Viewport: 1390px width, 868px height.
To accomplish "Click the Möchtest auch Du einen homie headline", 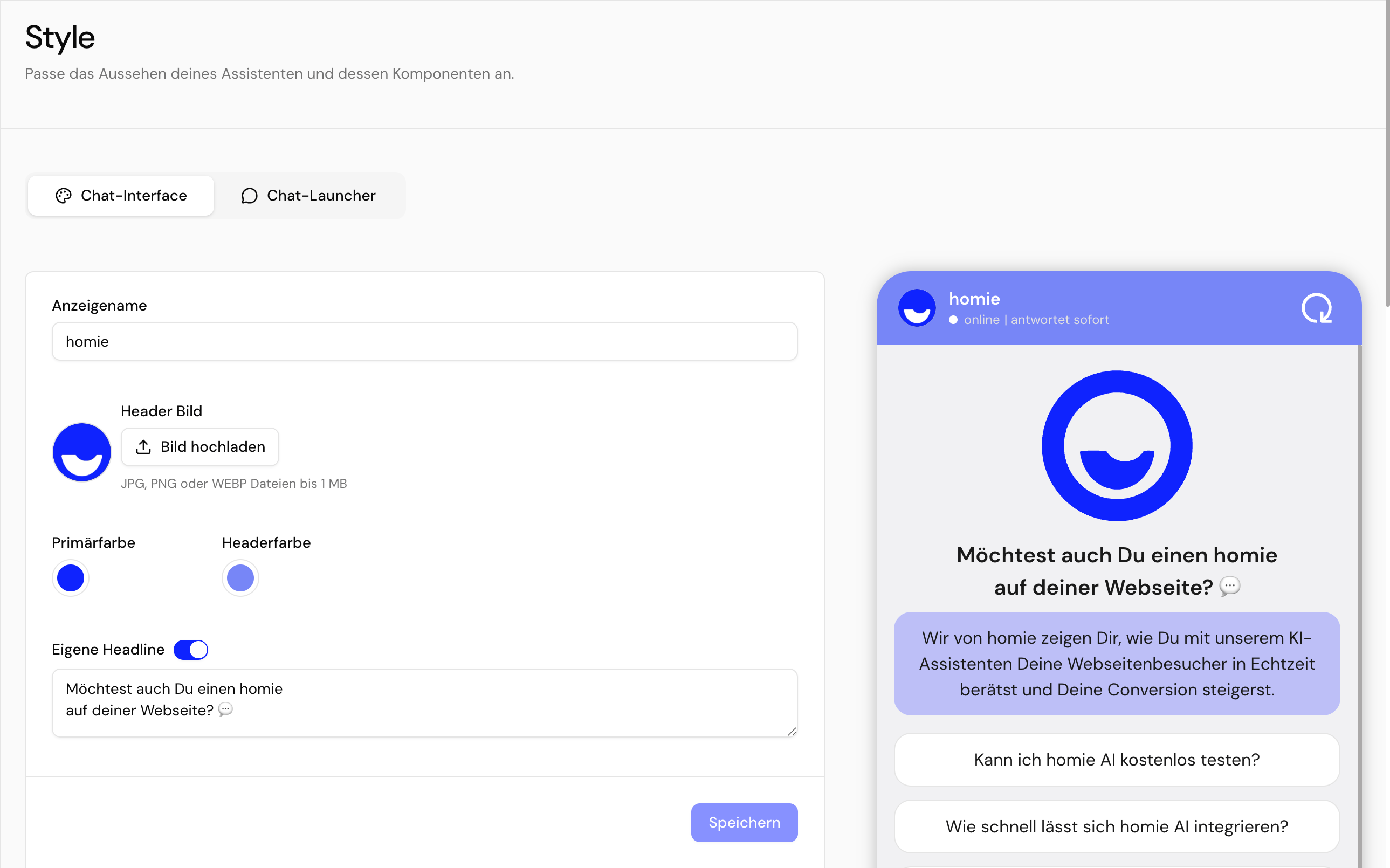I will [1117, 571].
